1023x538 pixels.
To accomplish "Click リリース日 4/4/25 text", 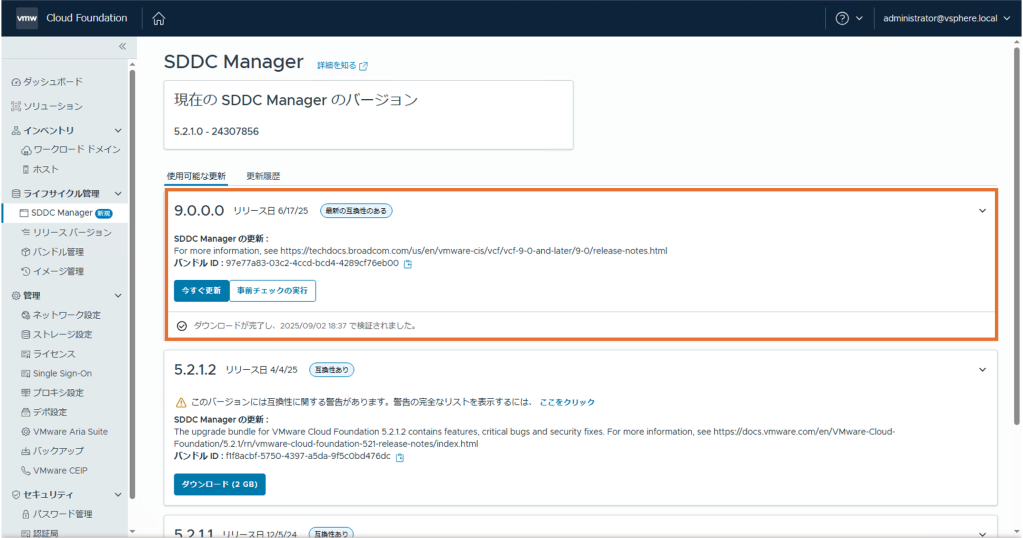I will click(x=261, y=370).
